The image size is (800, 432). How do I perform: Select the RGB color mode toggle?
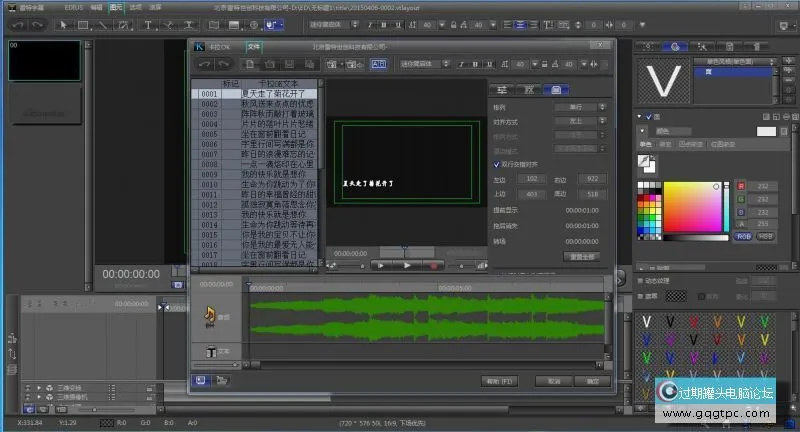pyautogui.click(x=743, y=236)
